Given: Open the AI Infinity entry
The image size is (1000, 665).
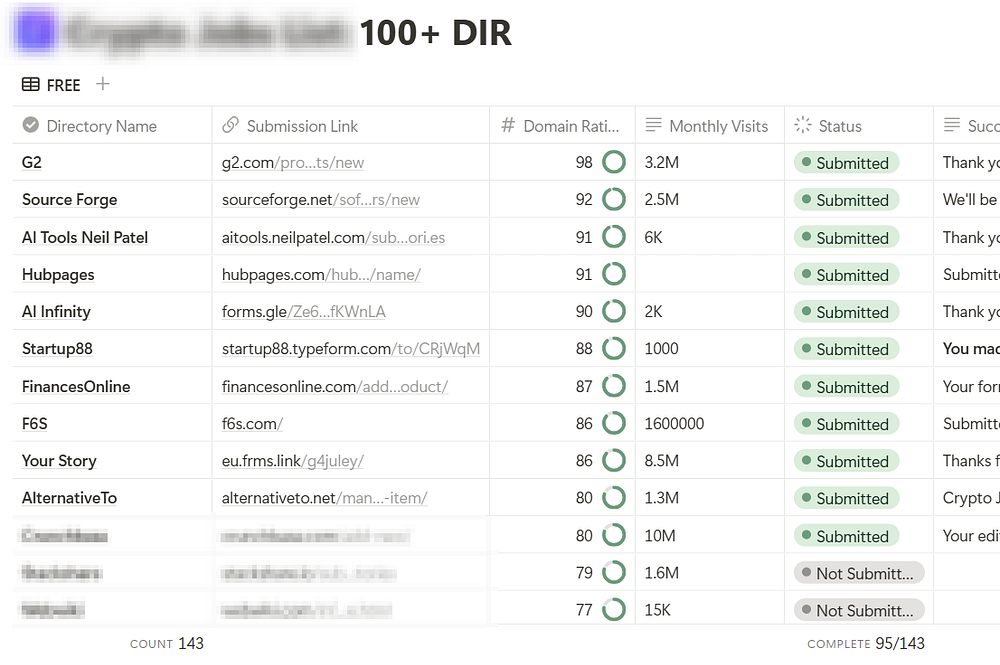Looking at the screenshot, I should coord(56,312).
